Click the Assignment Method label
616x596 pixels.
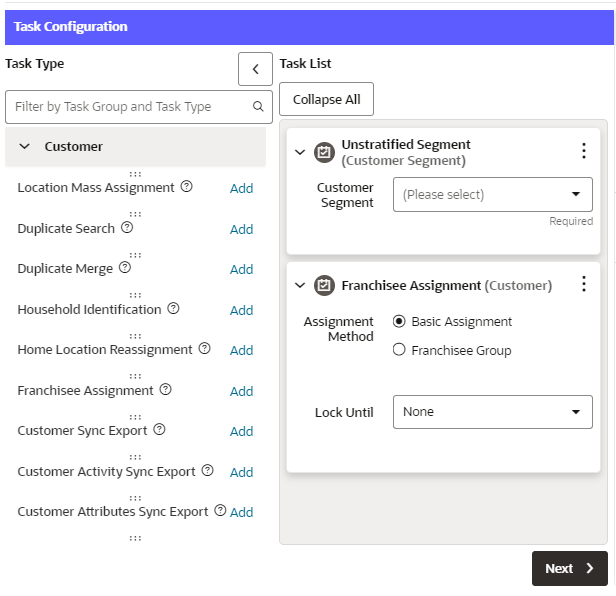tap(338, 329)
